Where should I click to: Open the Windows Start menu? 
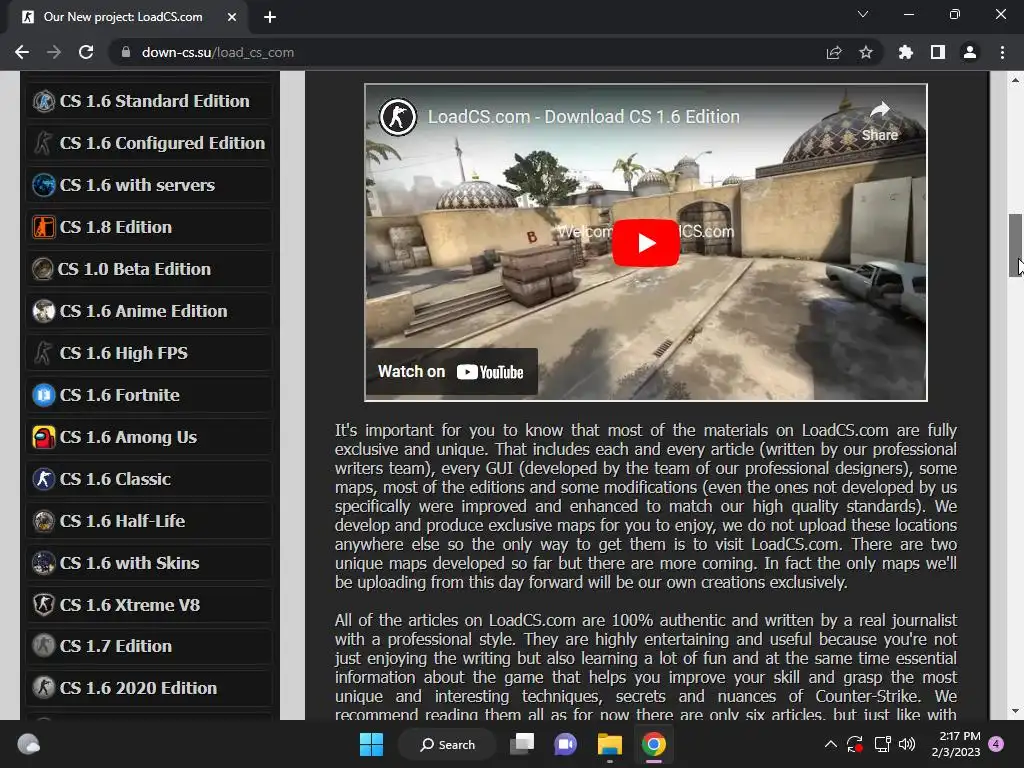point(372,744)
